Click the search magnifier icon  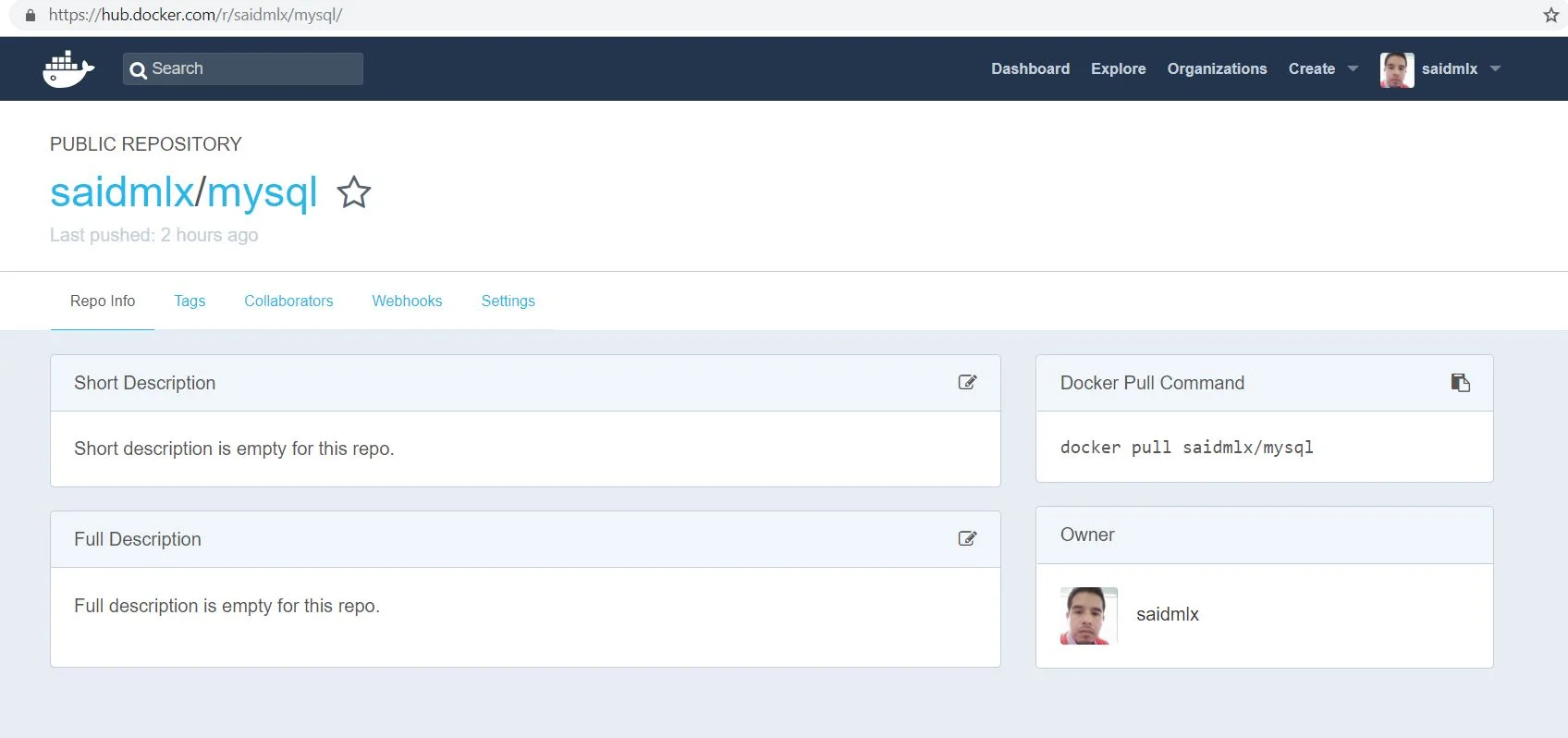(138, 69)
